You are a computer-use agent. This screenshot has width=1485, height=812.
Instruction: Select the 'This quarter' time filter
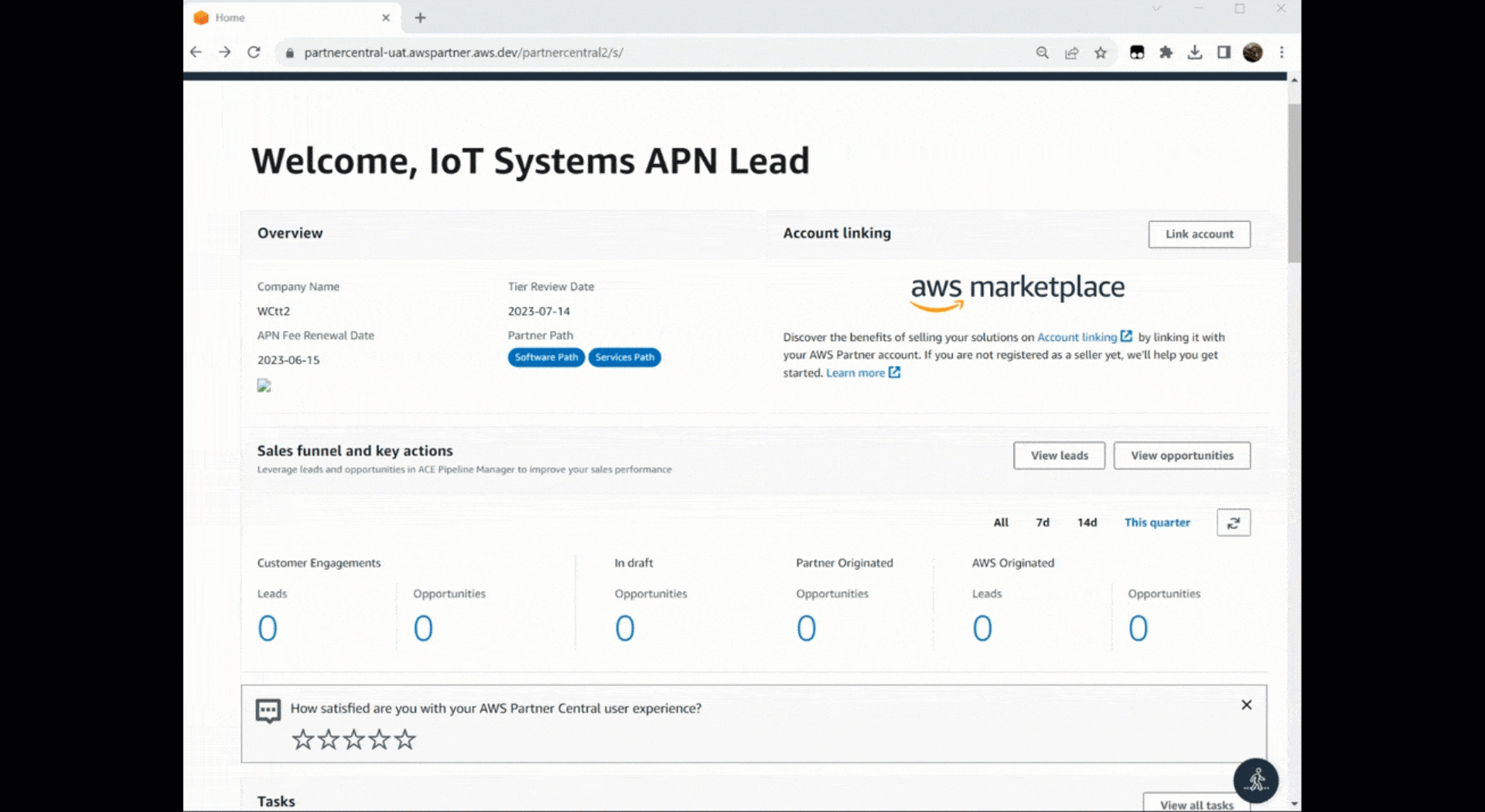(1157, 523)
